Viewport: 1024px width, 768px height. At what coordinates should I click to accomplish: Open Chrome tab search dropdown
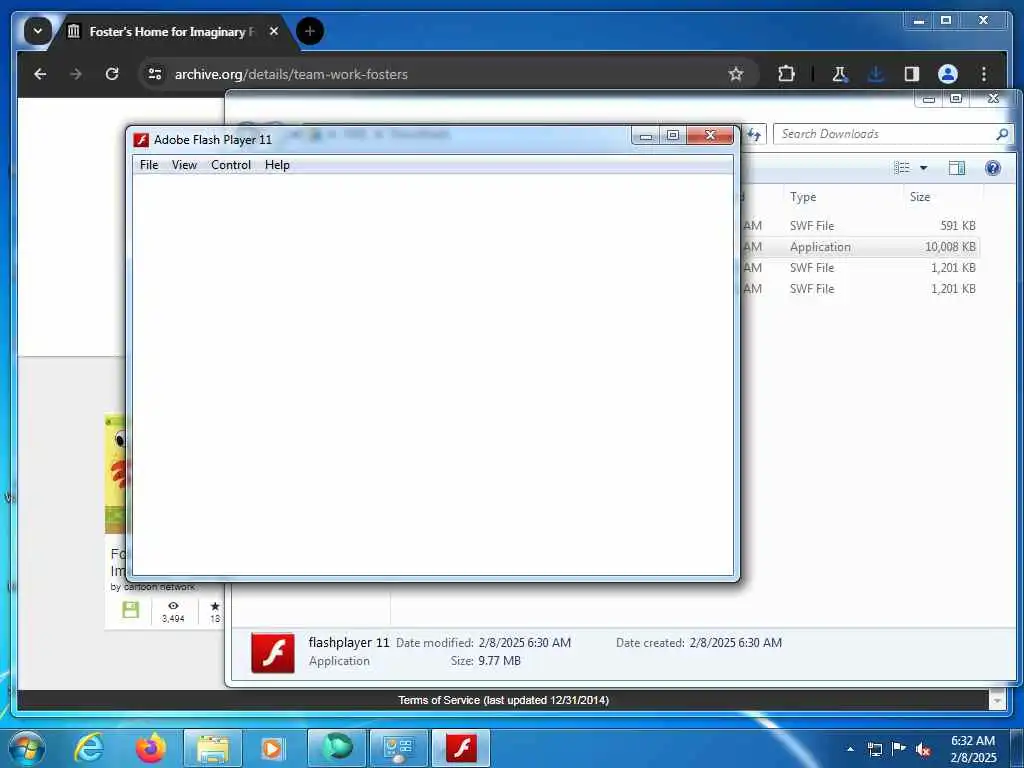coord(37,31)
